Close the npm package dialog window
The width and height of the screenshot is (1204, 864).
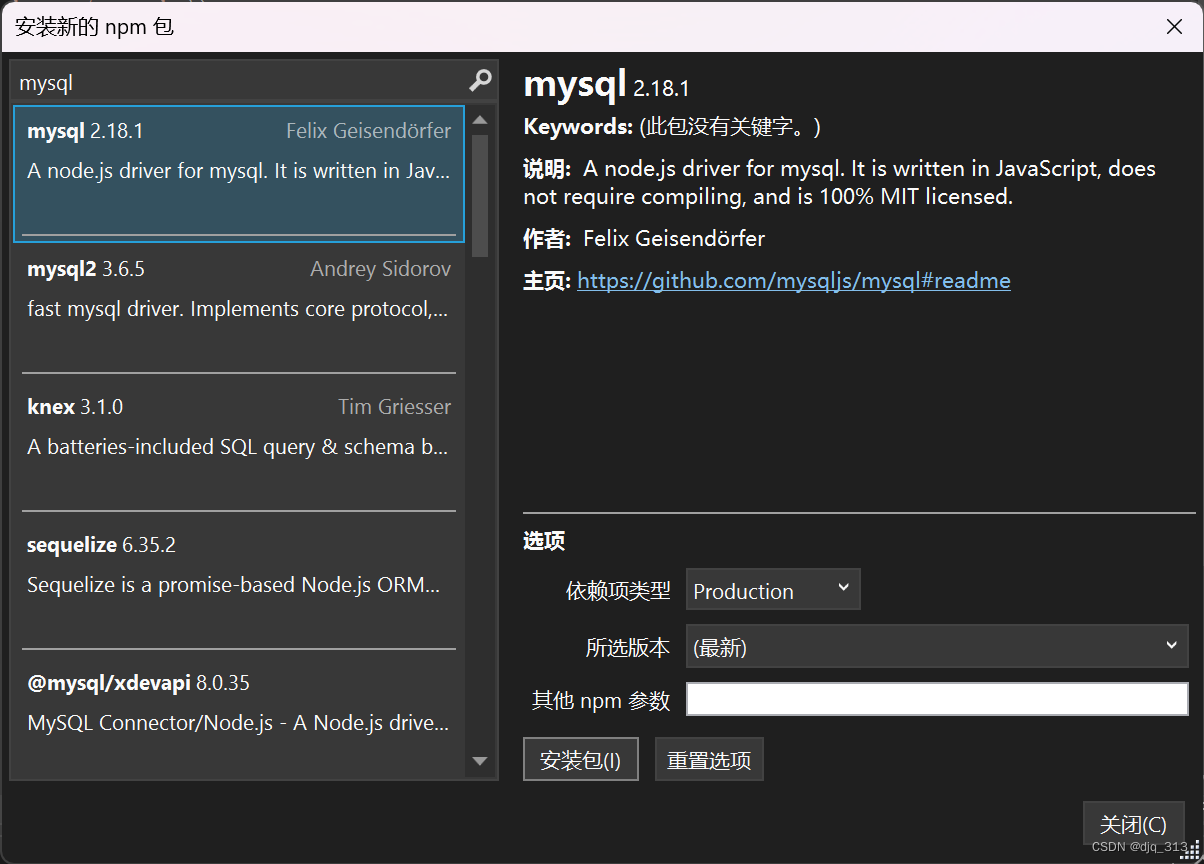pyautogui.click(x=1174, y=27)
